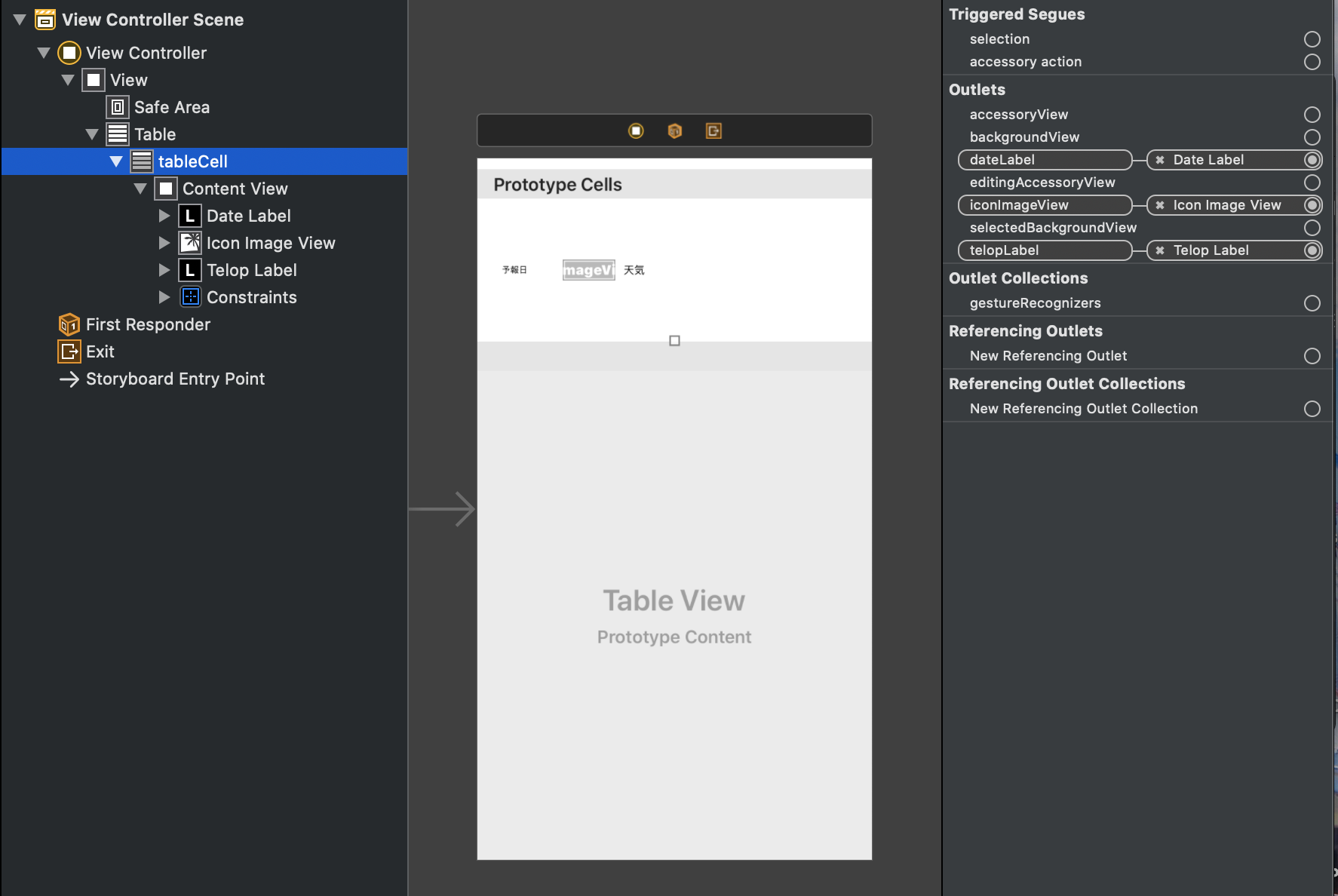Collapse the tableCell disclosure triangle

[x=116, y=161]
